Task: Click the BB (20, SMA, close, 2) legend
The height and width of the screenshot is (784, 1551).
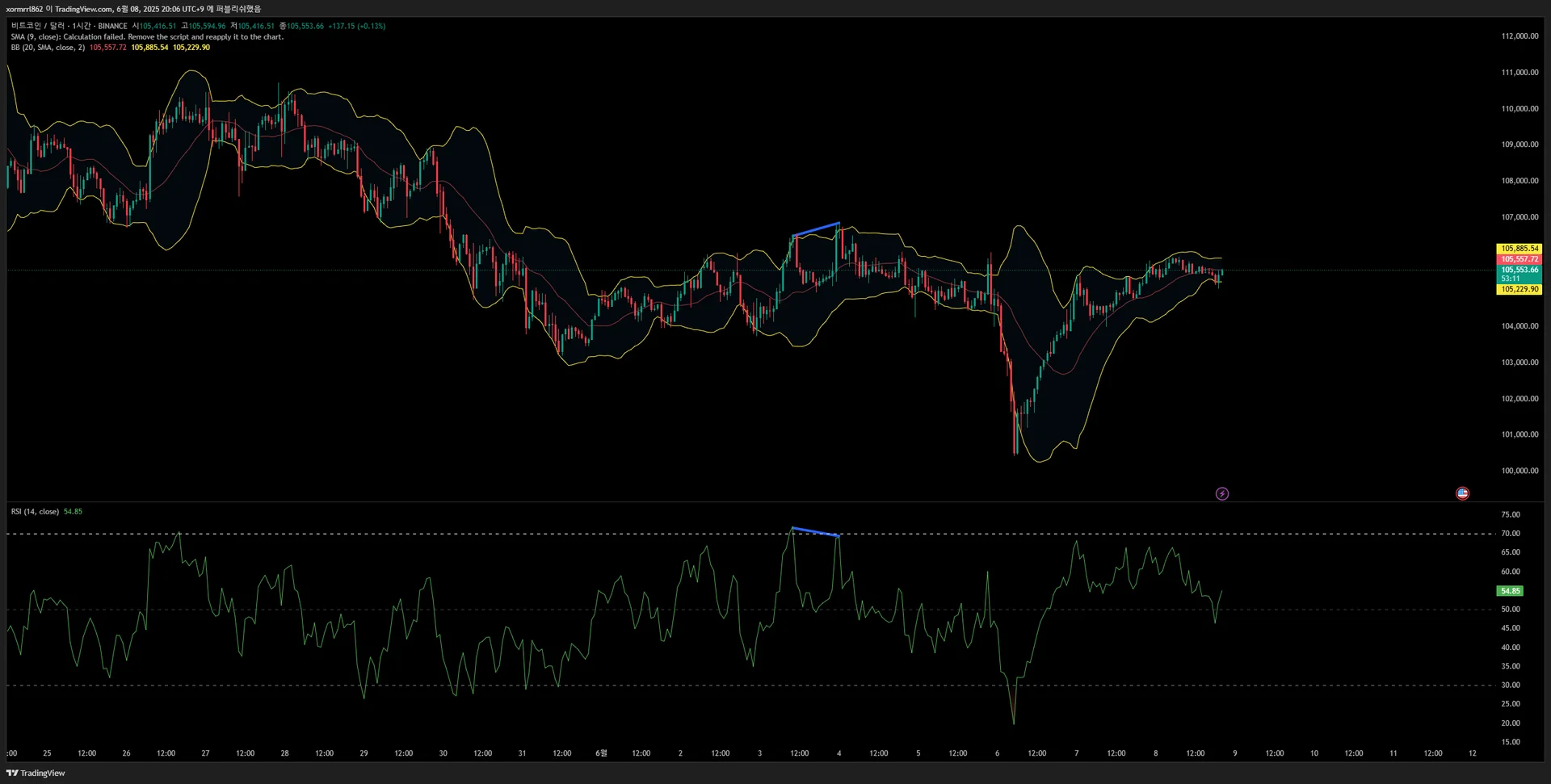Action: coord(48,48)
